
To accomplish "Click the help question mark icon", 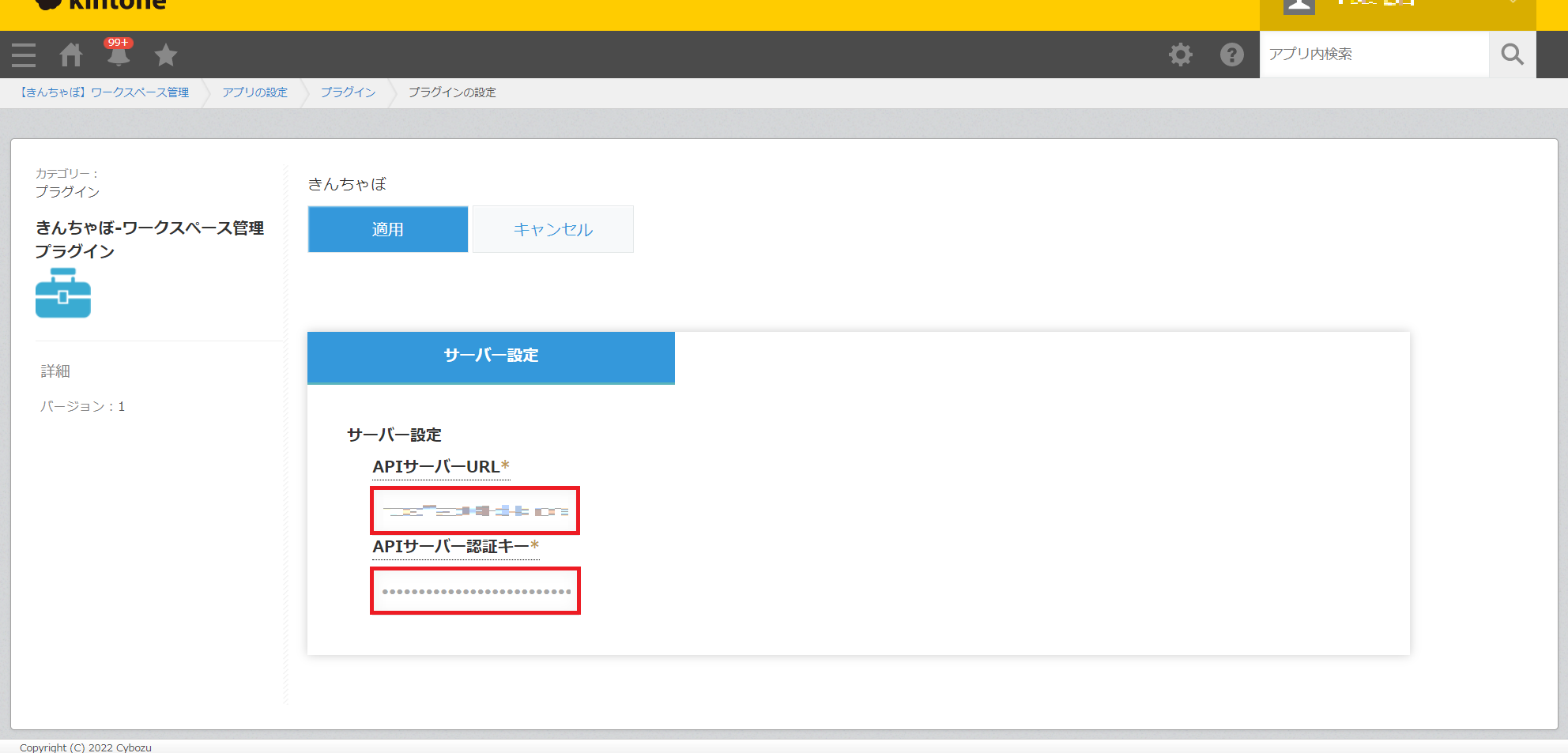I will (1231, 55).
